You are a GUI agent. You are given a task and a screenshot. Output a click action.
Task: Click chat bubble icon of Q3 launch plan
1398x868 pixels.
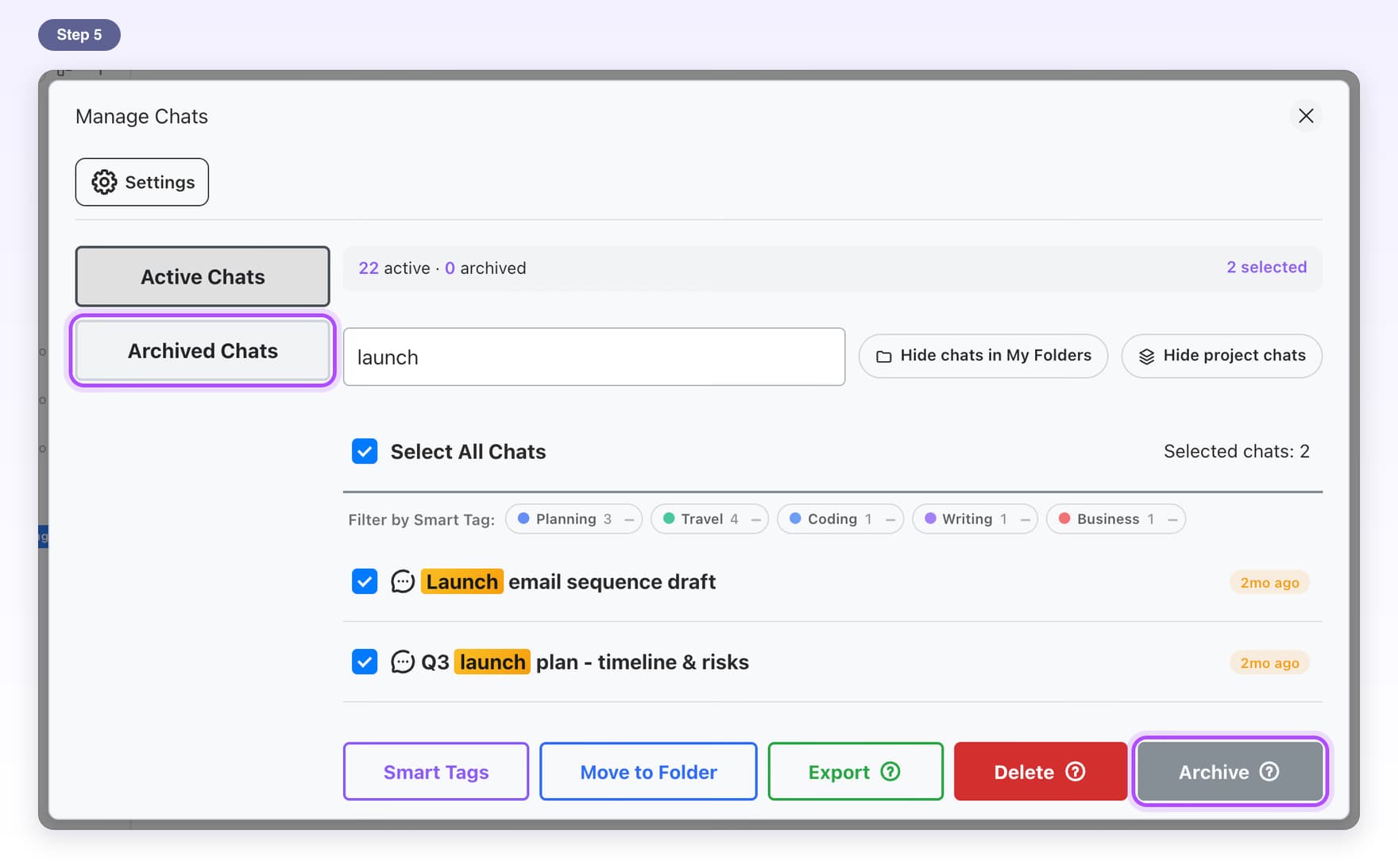[x=403, y=662]
